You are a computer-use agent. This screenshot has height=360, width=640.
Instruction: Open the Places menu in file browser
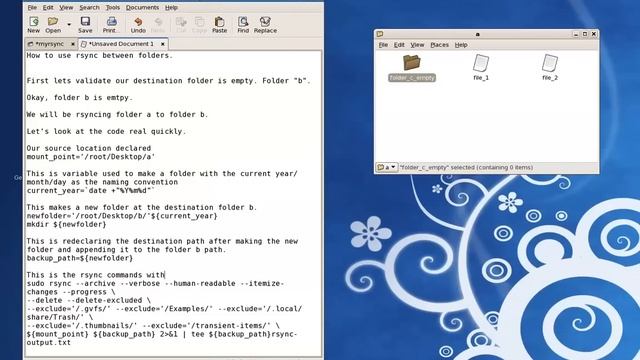[x=440, y=45]
